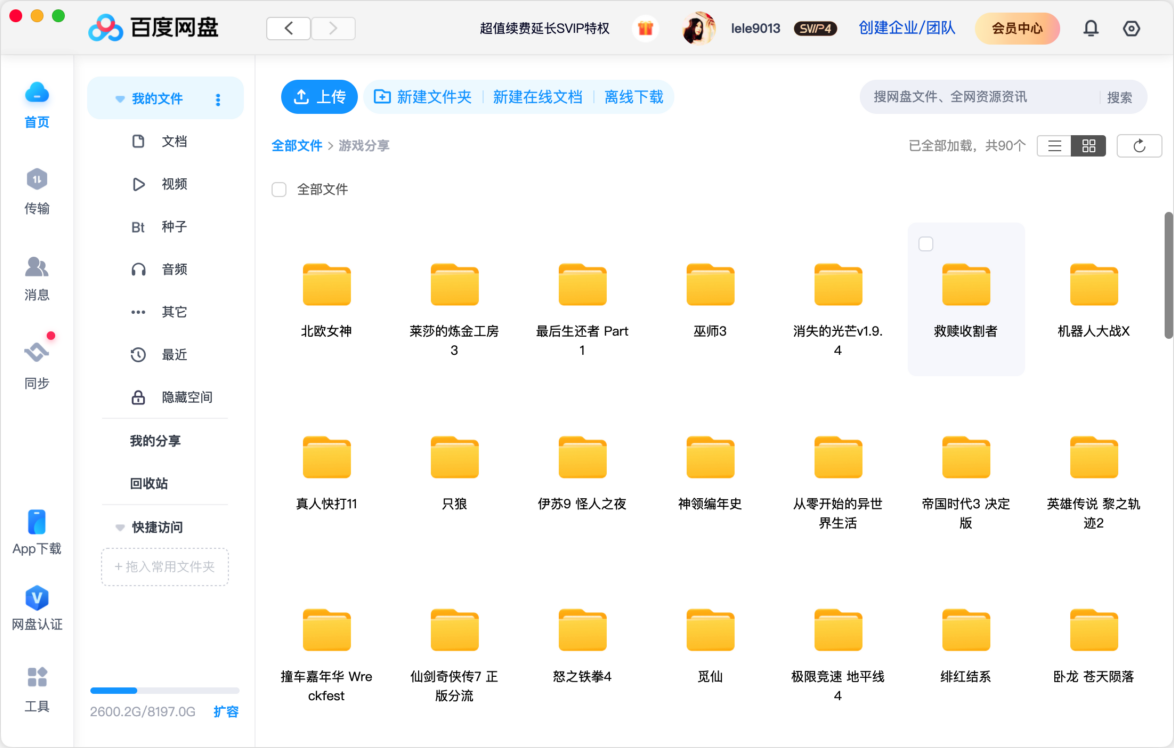Open 我的文件 three-dot more menu
This screenshot has height=748, width=1174.
click(x=218, y=100)
